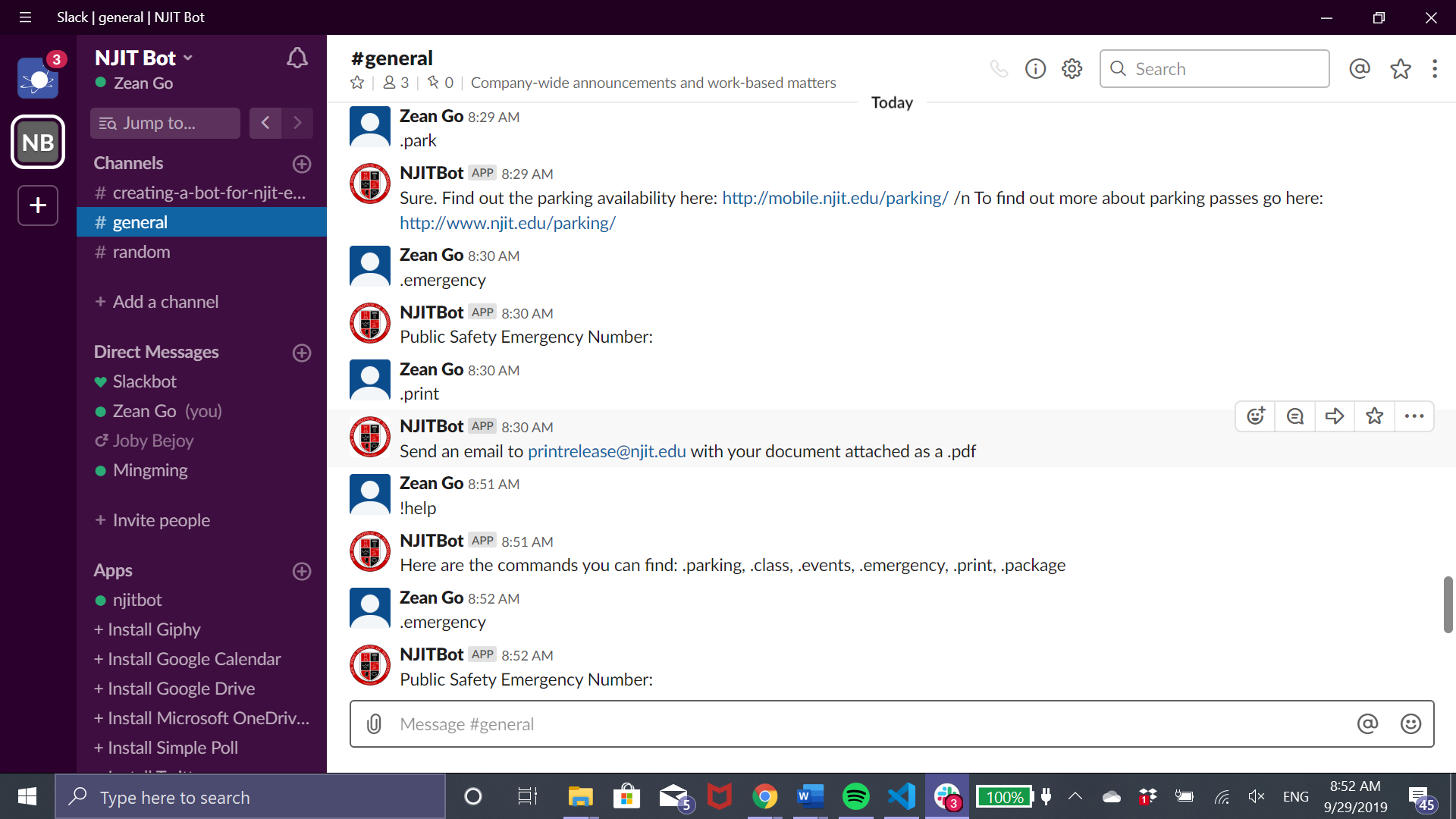Open notification preferences bell icon

[297, 58]
